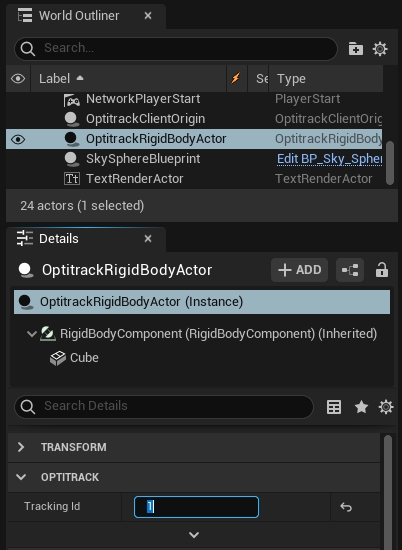
Task: Toggle favorites star filter in Details
Action: (361, 407)
